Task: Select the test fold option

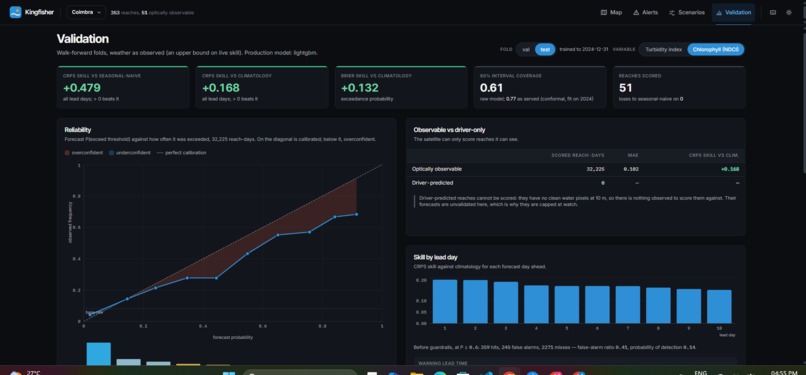Action: 545,49
